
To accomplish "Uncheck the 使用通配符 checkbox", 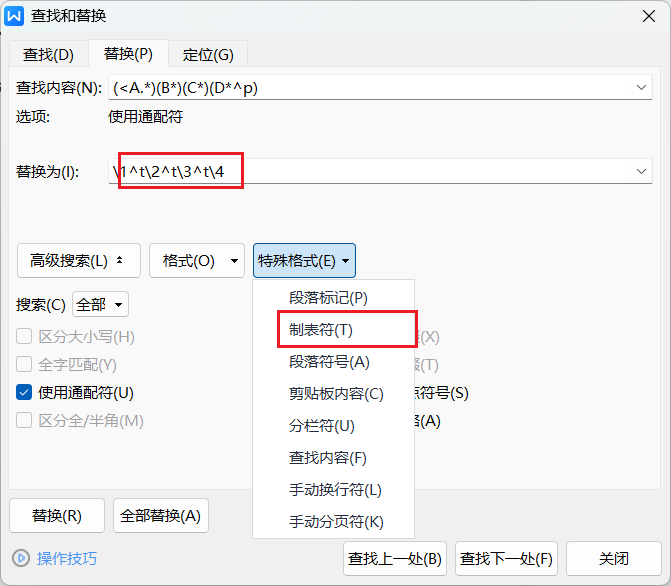I will click(24, 393).
